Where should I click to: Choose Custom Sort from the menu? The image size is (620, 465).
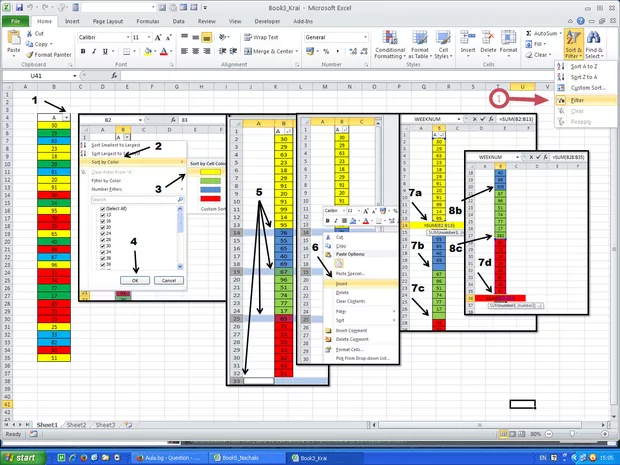click(585, 90)
